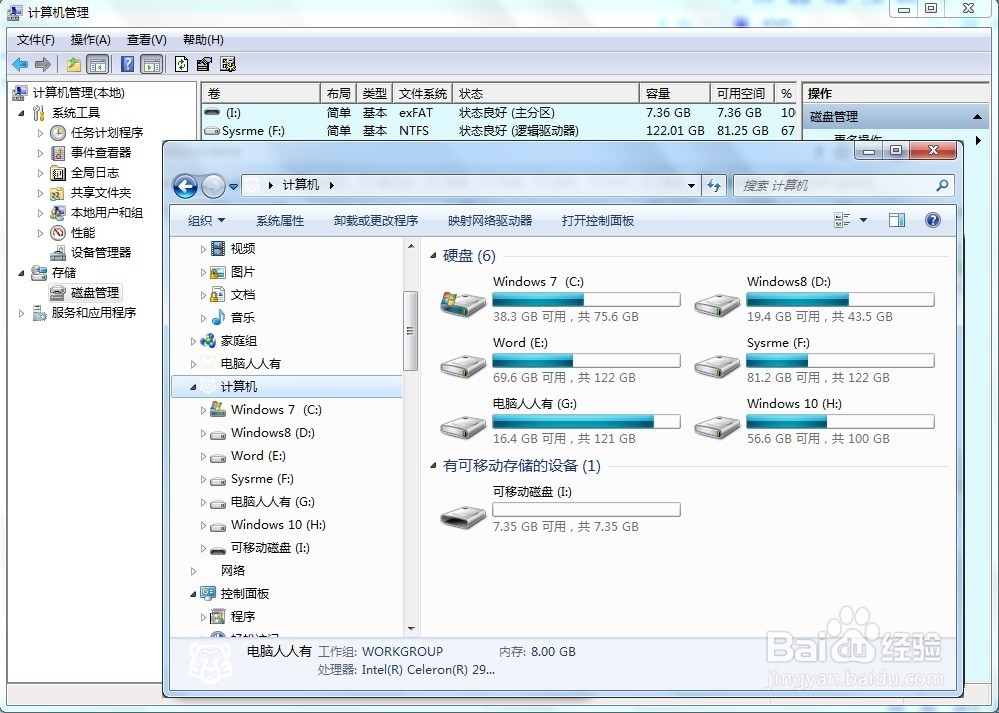Screen dimensions: 999x713
Task: Click the sidebar scroll-down arrow
Action: [411, 628]
